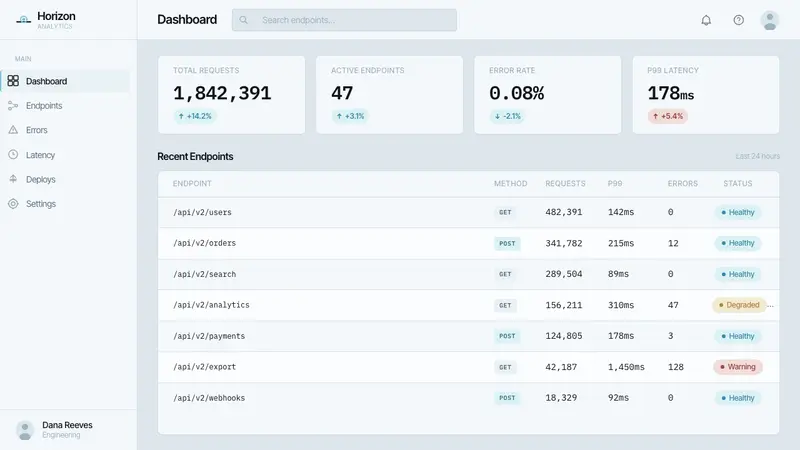Screen dimensions: 800x450
Task: Click the GET badge for /api/v2/export
Action: coord(505,367)
